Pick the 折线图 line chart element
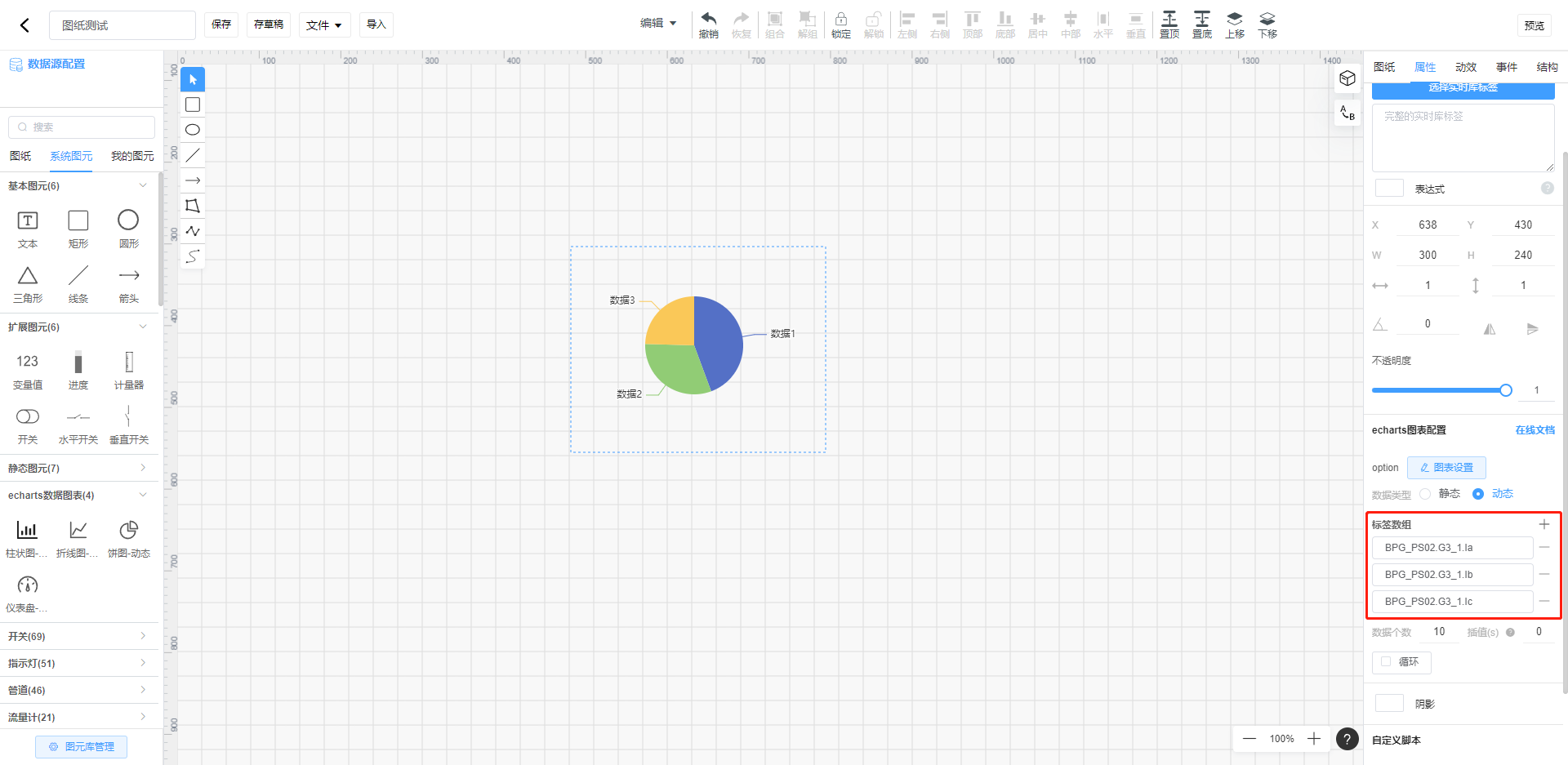This screenshot has height=765, width=1568. pyautogui.click(x=78, y=539)
